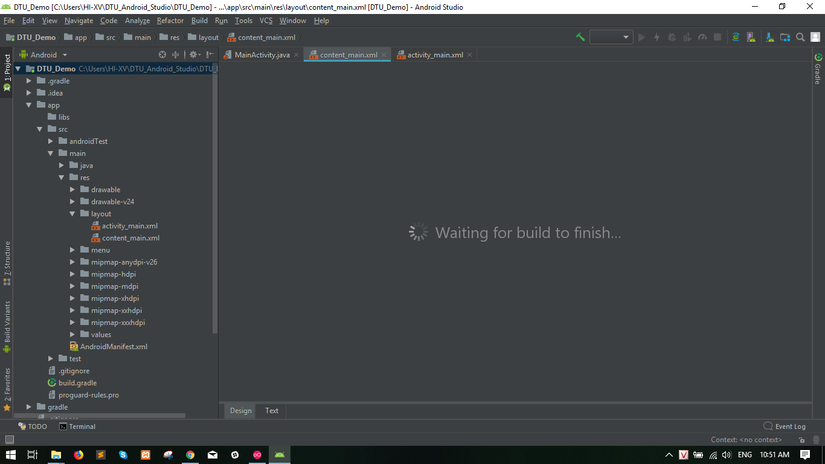Click the Run with Coverage icon
The width and height of the screenshot is (825, 464).
(x=687, y=37)
